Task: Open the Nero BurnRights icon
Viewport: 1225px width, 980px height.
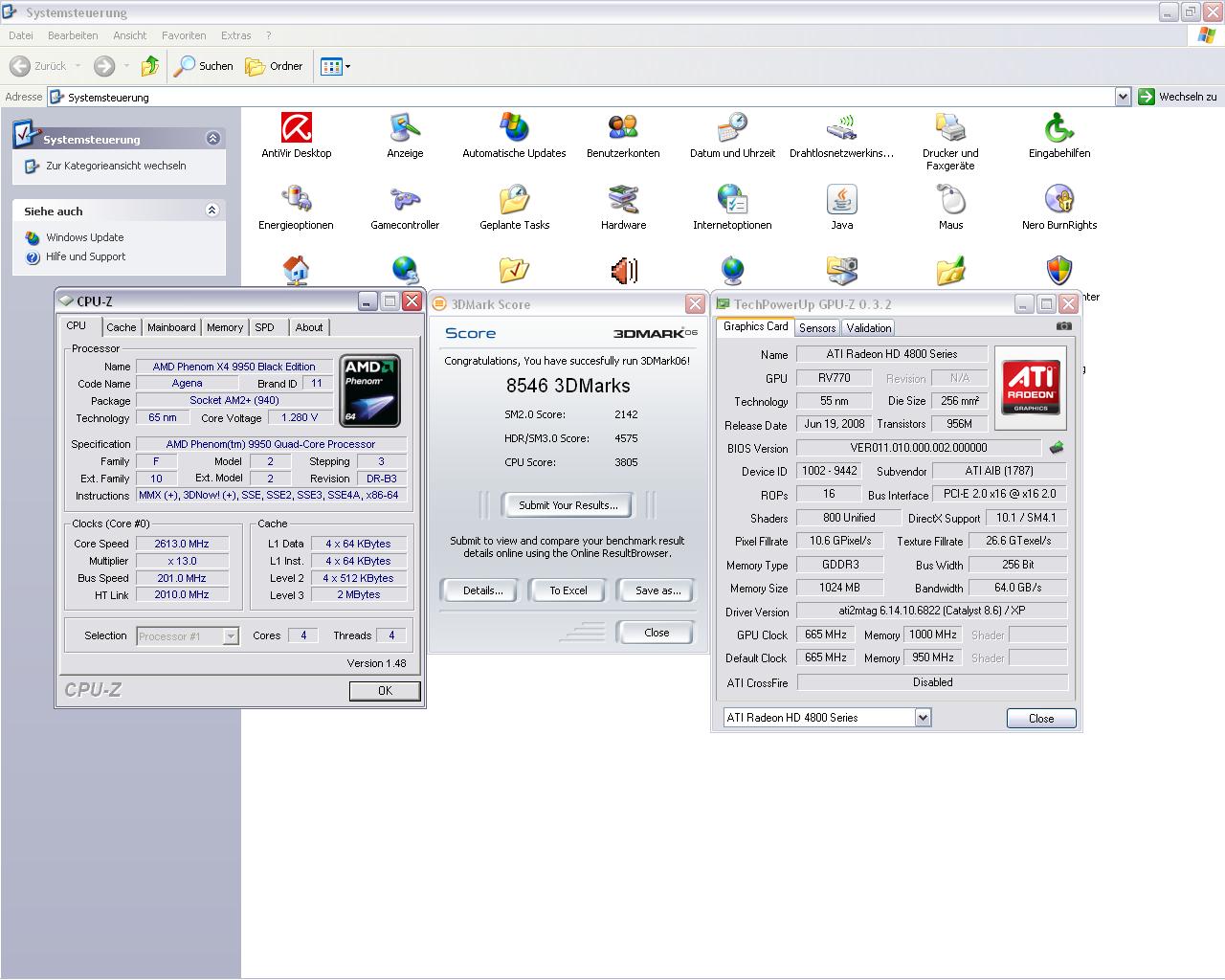Action: [1059, 208]
